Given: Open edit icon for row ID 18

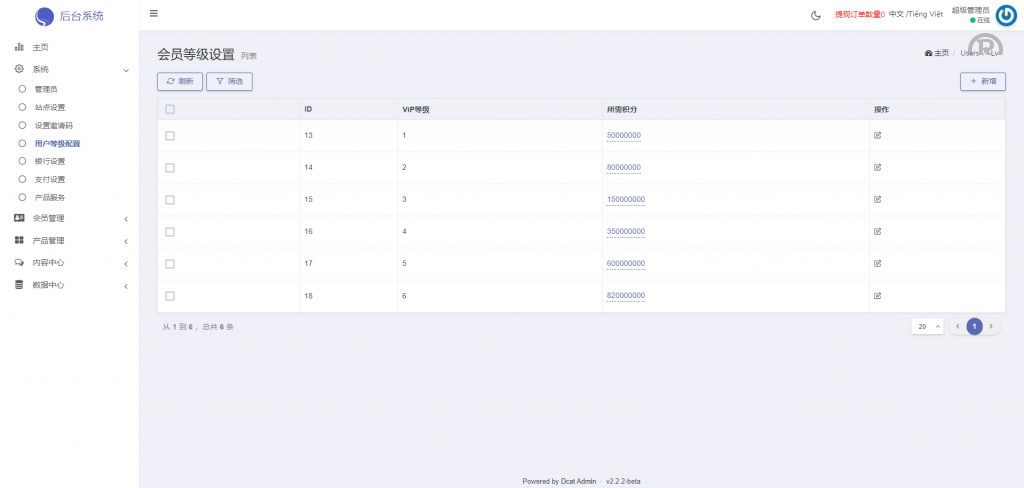Looking at the screenshot, I should (x=878, y=295).
